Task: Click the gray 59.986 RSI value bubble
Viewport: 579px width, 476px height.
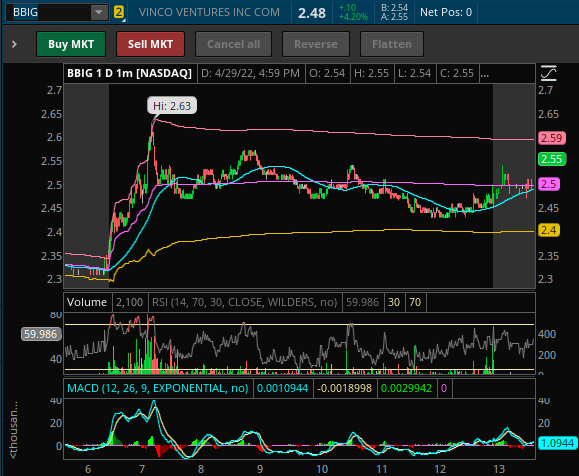Action: pyautogui.click(x=41, y=334)
